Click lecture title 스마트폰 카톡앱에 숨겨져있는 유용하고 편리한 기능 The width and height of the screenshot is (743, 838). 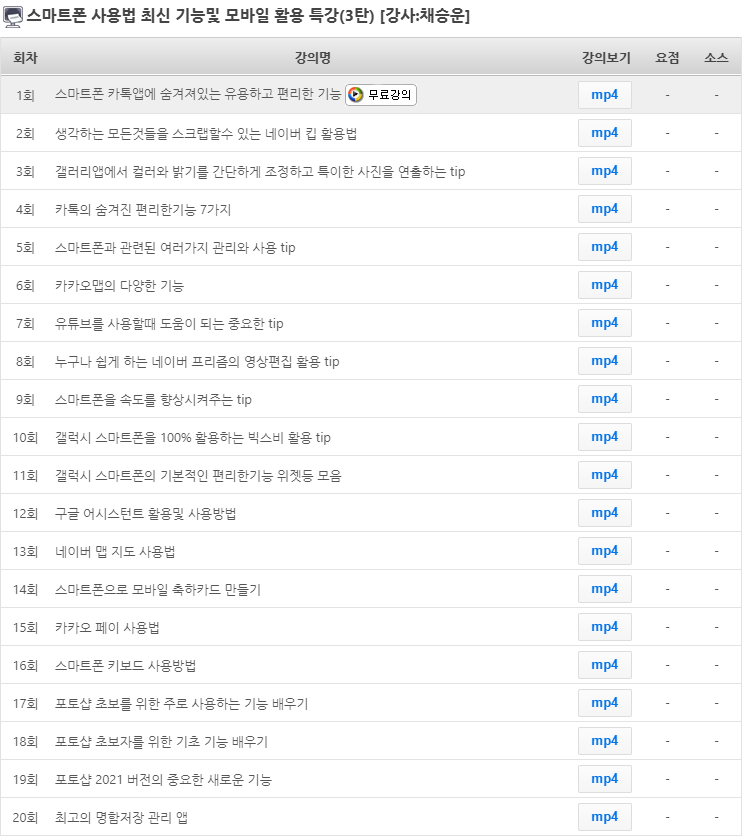(x=198, y=95)
